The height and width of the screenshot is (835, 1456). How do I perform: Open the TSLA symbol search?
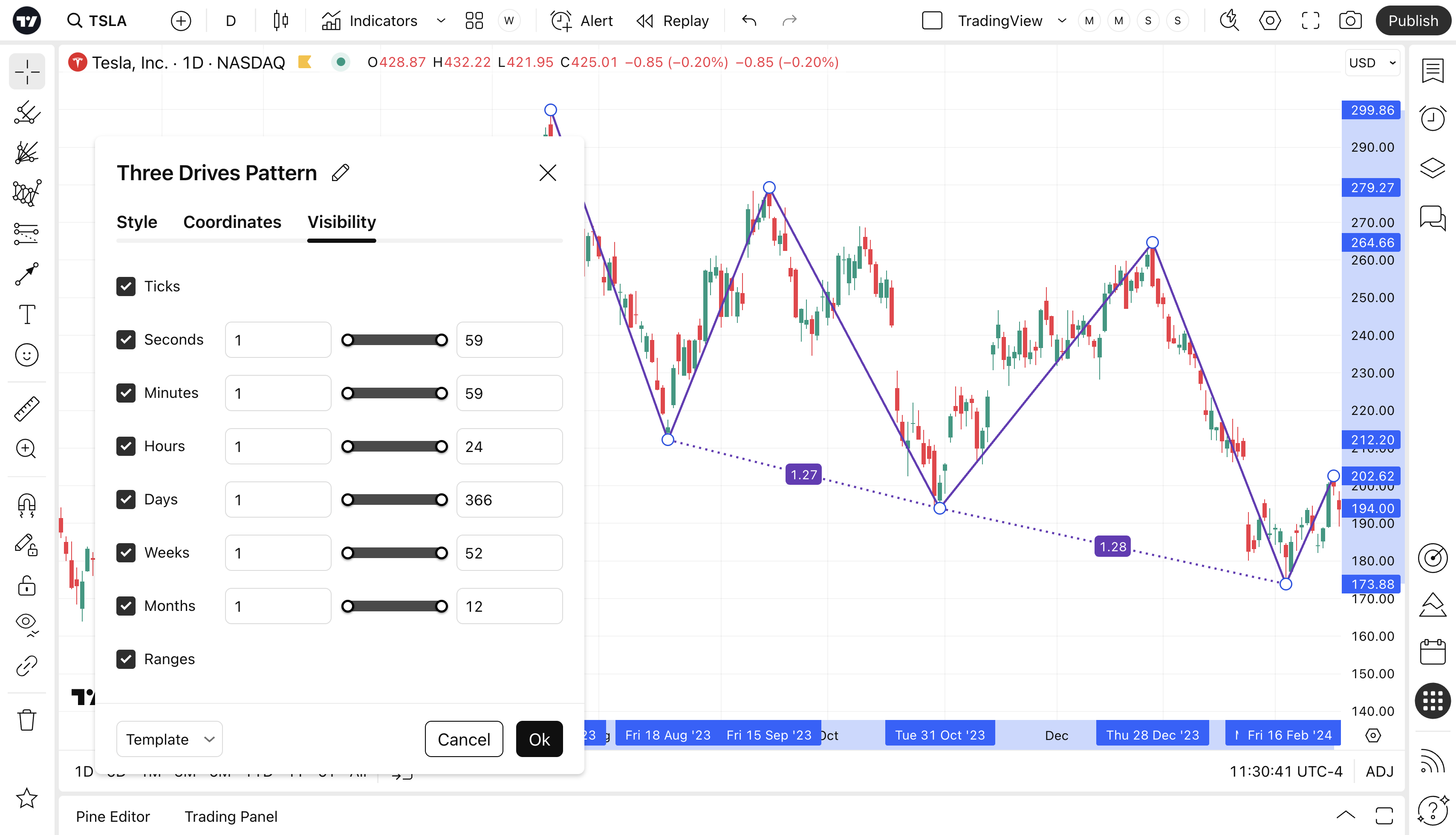98,20
